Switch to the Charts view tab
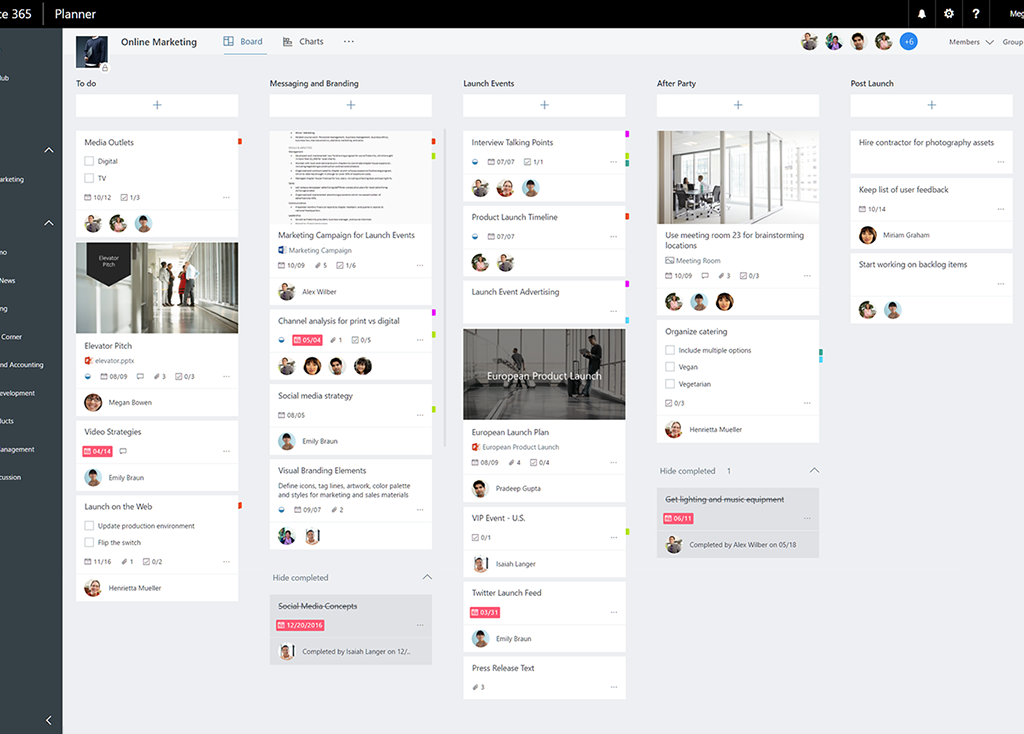Viewport: 1024px width, 734px height. (303, 42)
